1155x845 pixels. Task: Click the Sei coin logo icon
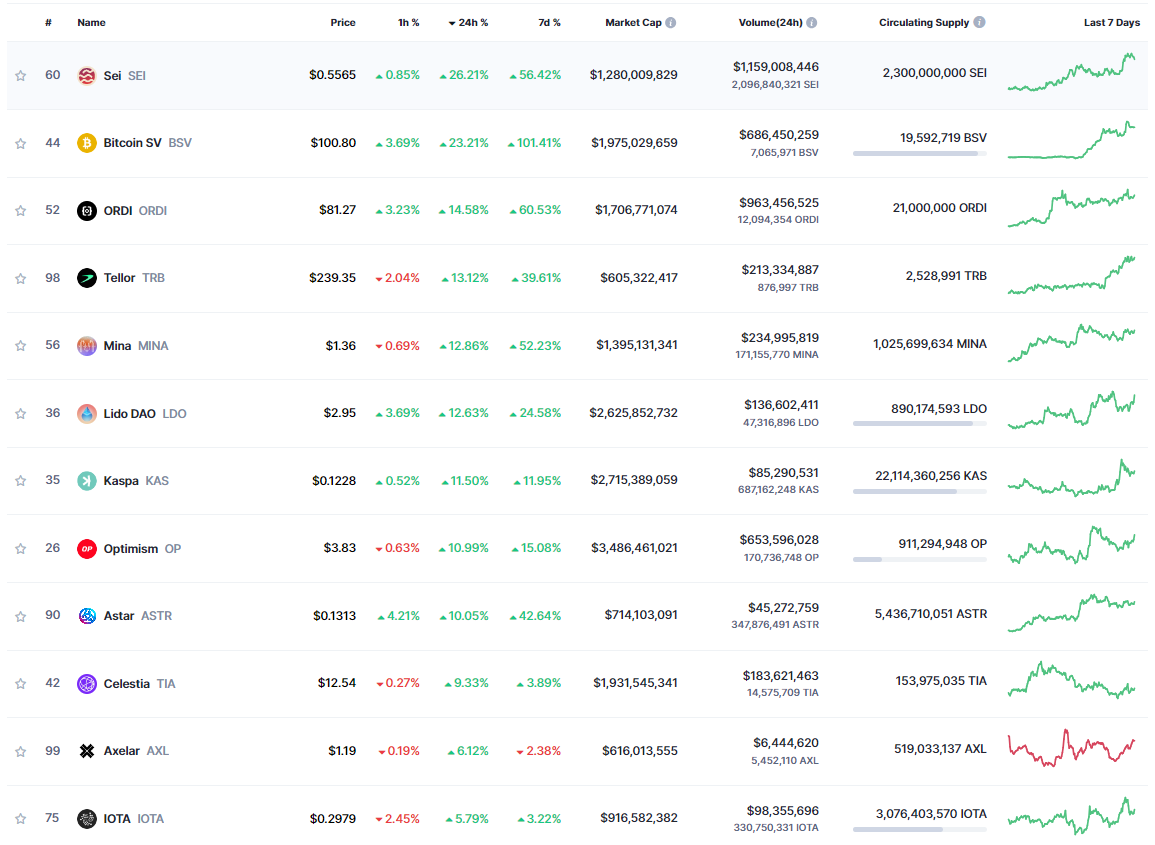click(86, 75)
